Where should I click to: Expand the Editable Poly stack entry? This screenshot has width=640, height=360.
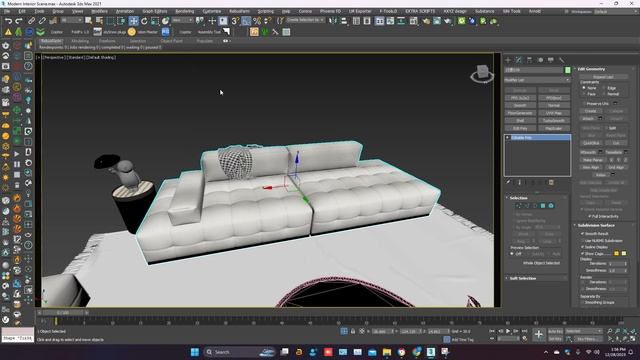(x=508, y=138)
